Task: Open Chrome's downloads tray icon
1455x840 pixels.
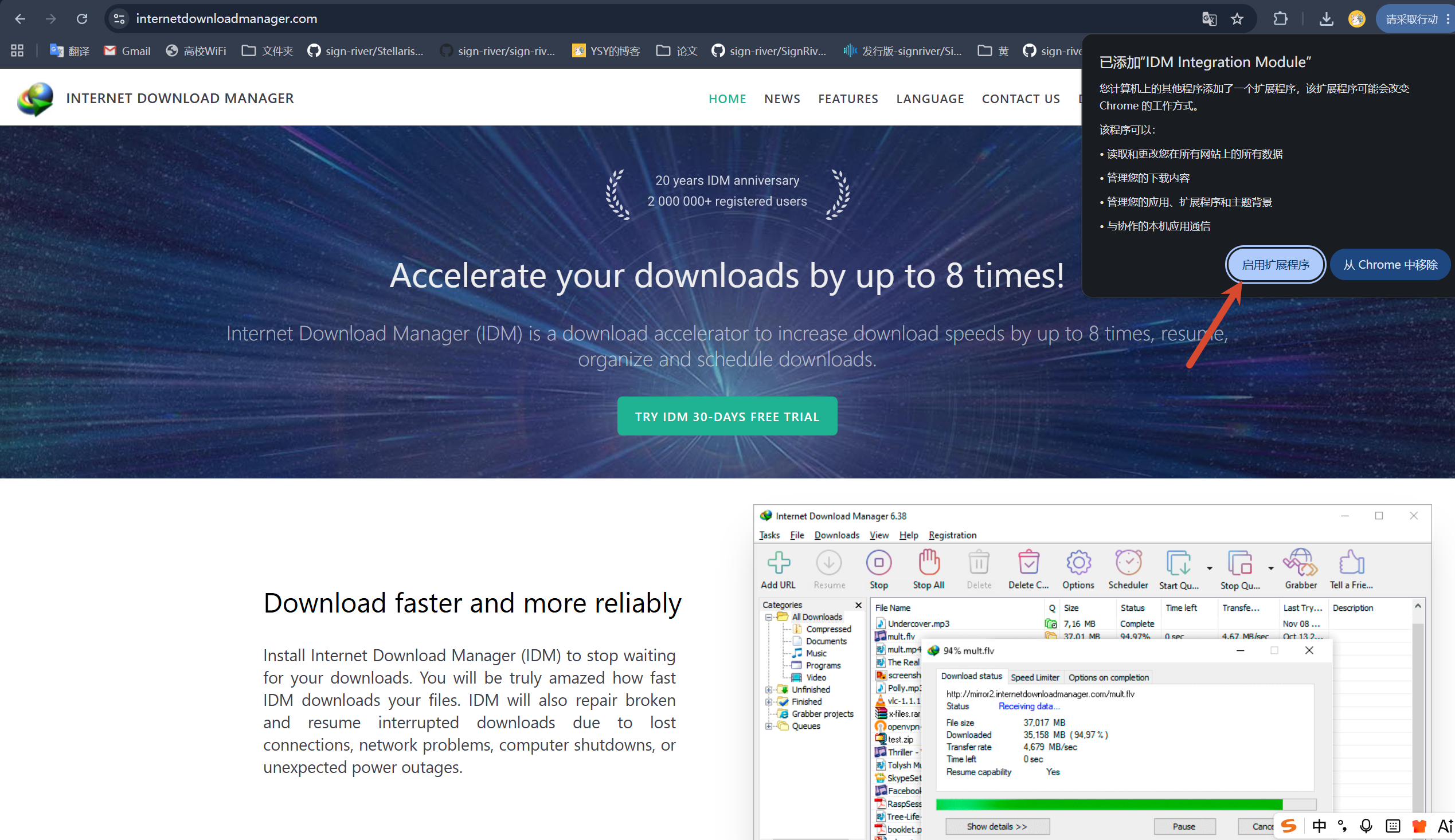Action: click(x=1326, y=18)
